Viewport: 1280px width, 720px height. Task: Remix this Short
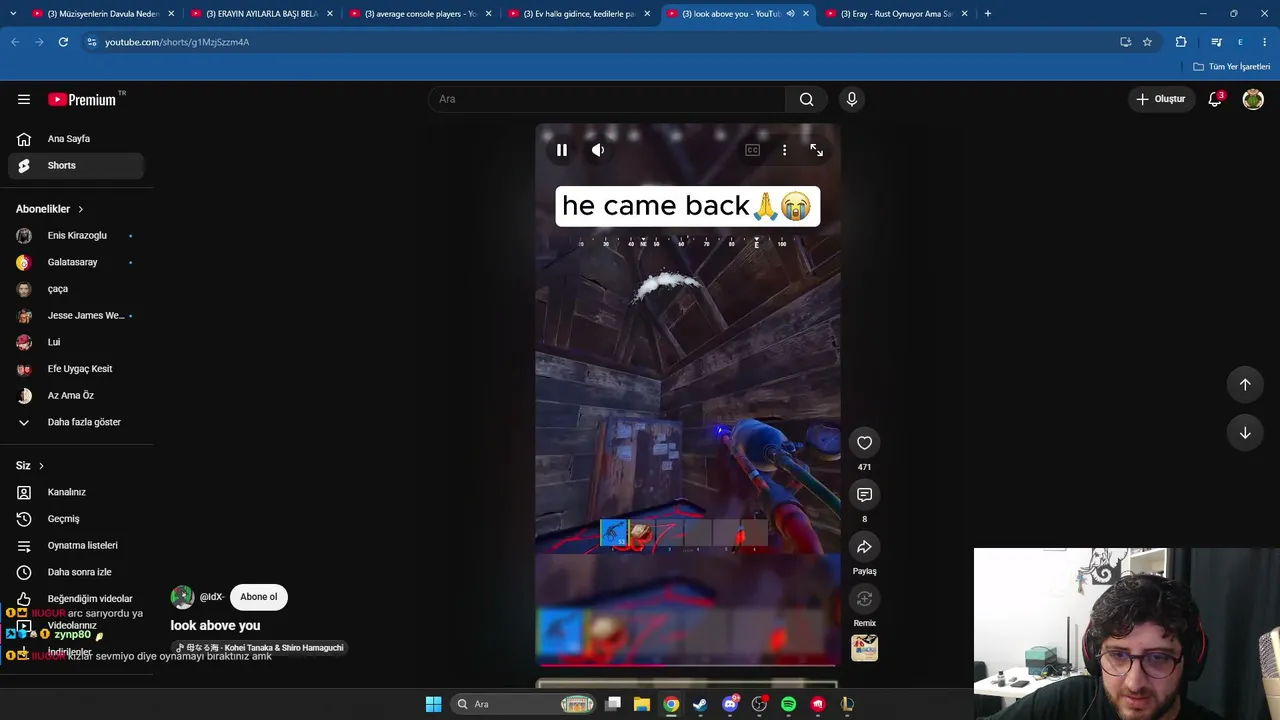[864, 599]
